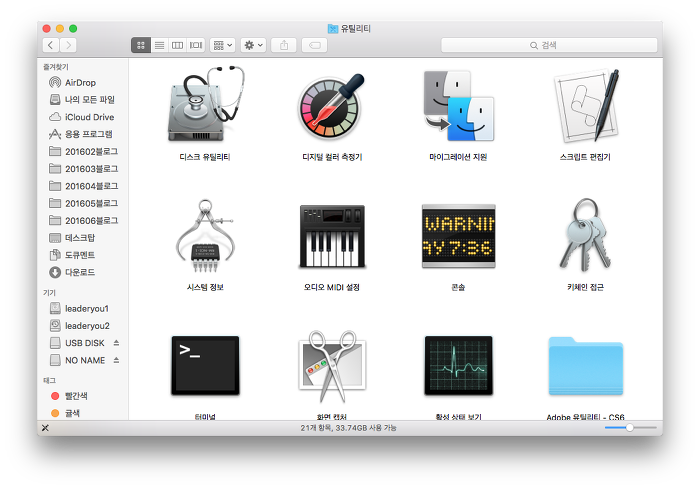The height and width of the screenshot is (489, 700).
Task: Select 응용 프로그램 in sidebar
Action: pyautogui.click(x=80, y=134)
